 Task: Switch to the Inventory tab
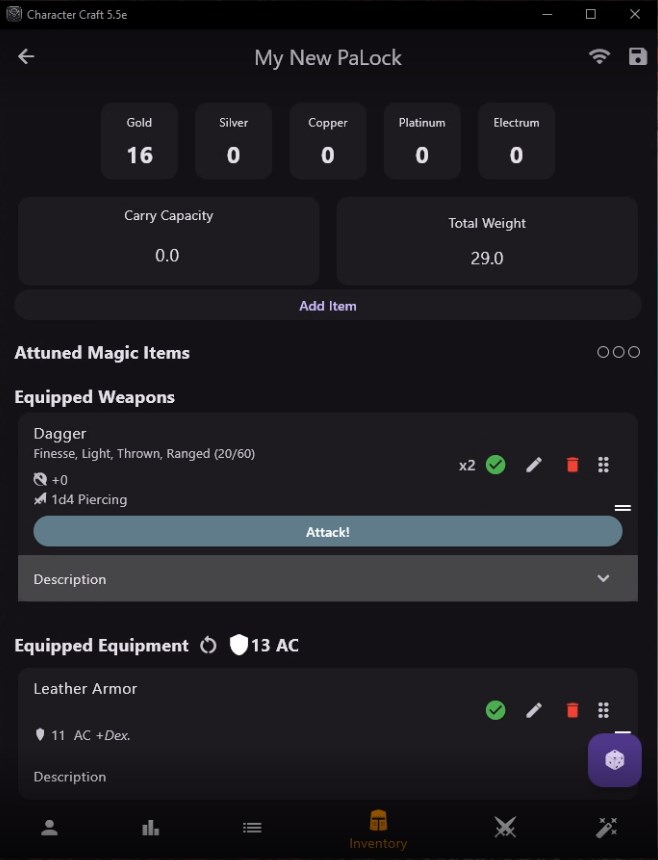tap(377, 827)
